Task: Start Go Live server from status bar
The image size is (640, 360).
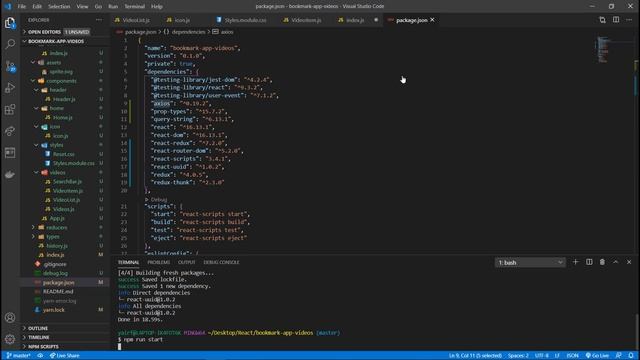Action: point(597,356)
